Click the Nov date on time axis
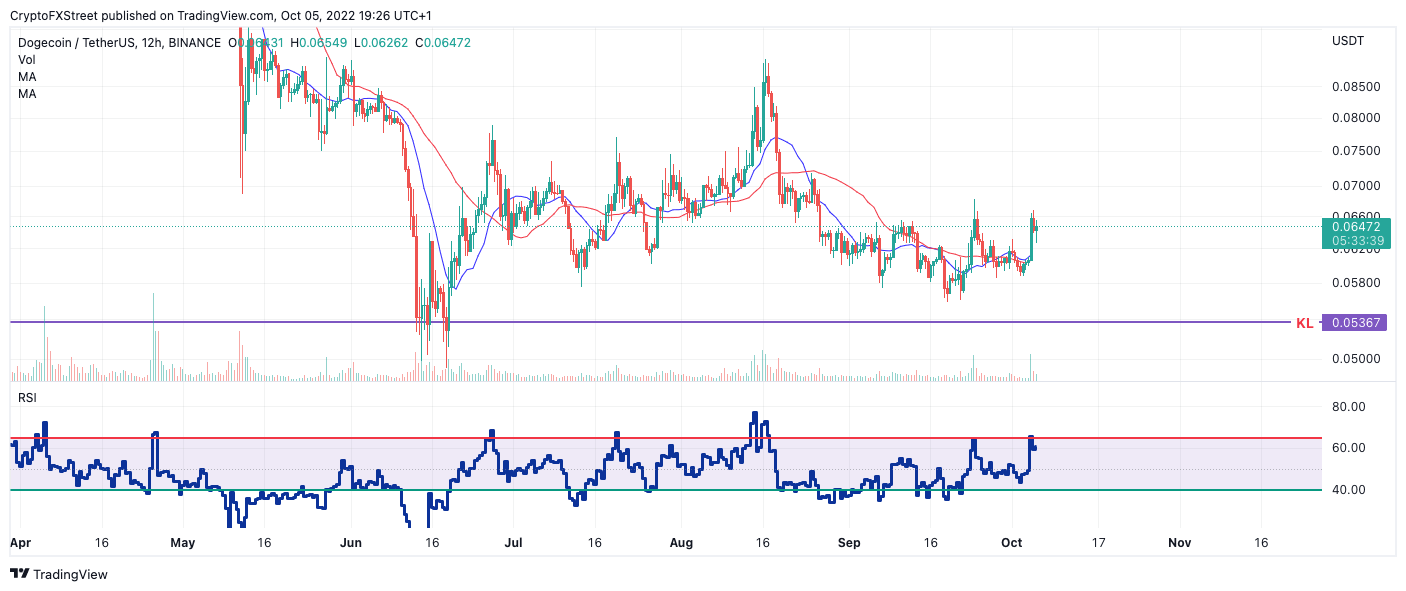Image resolution: width=1406 pixels, height=591 pixels. (1179, 543)
